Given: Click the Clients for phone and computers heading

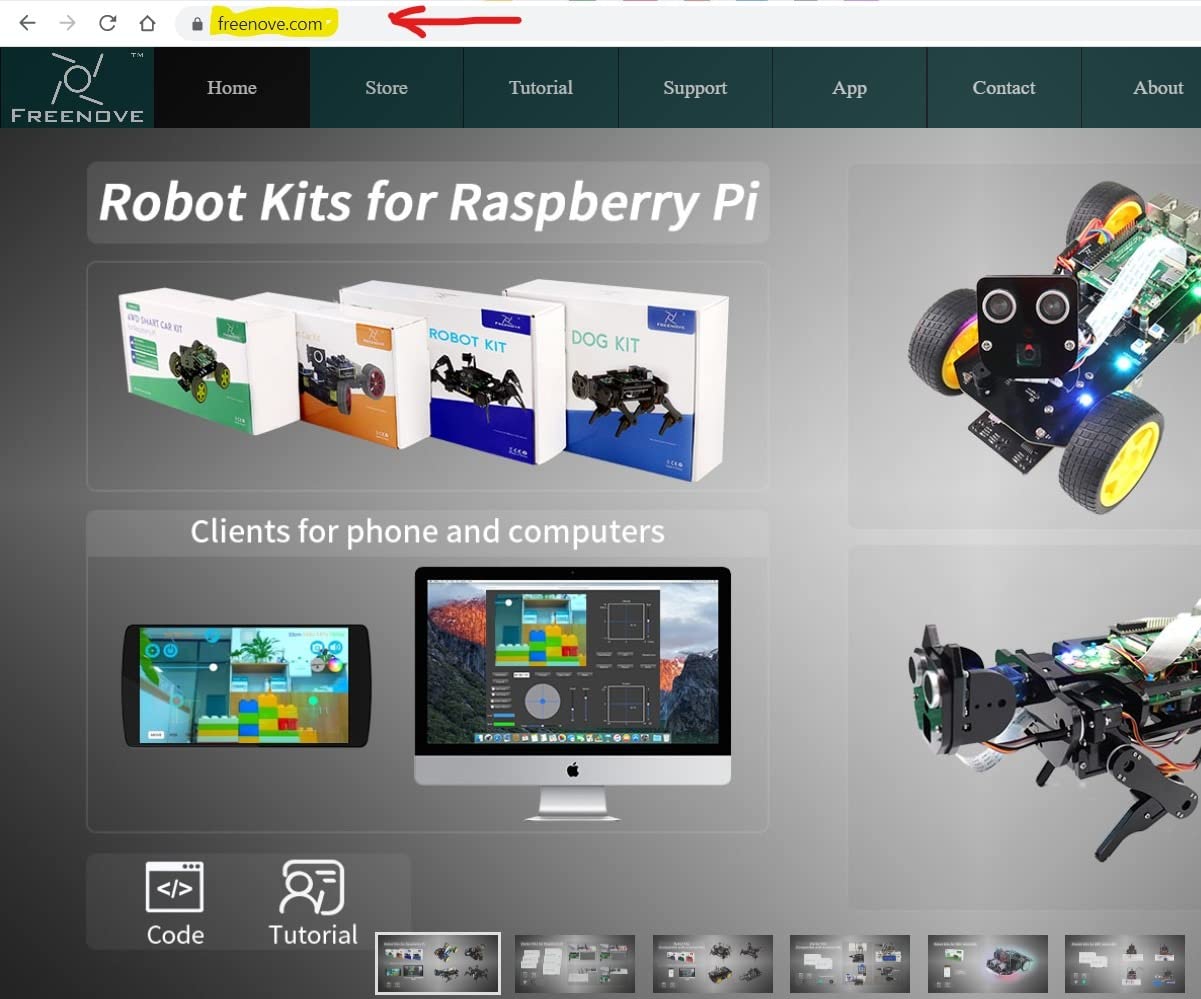Looking at the screenshot, I should pyautogui.click(x=428, y=531).
